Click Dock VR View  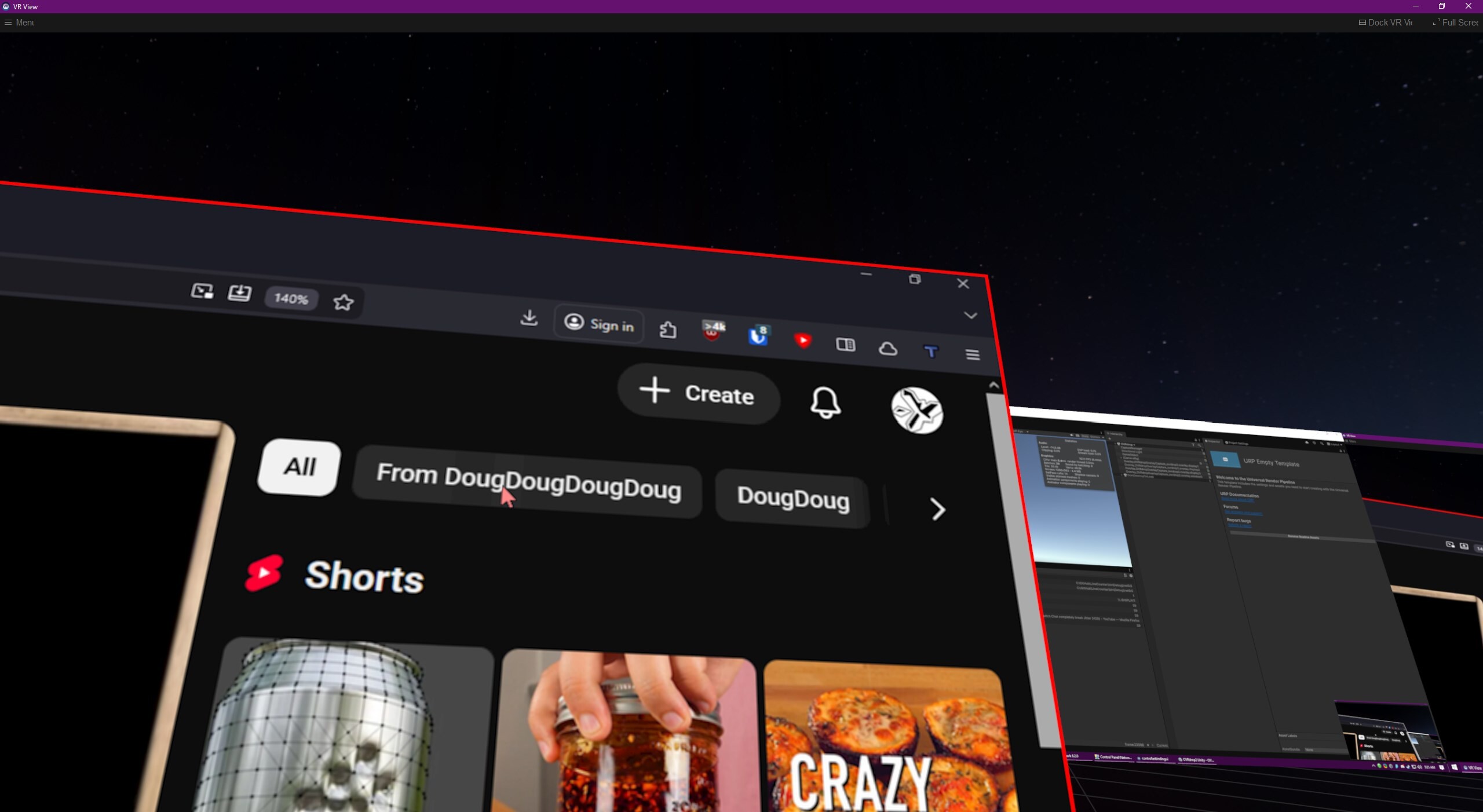(x=1386, y=22)
